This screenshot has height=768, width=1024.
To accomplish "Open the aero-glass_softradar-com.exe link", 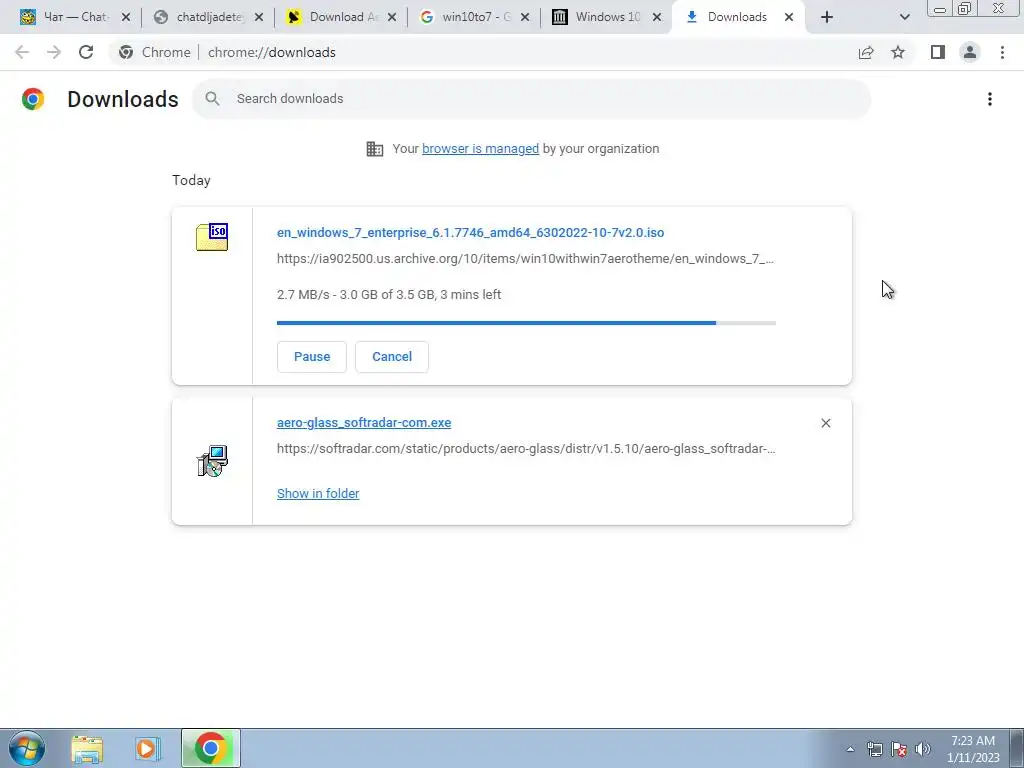I will coord(364,423).
